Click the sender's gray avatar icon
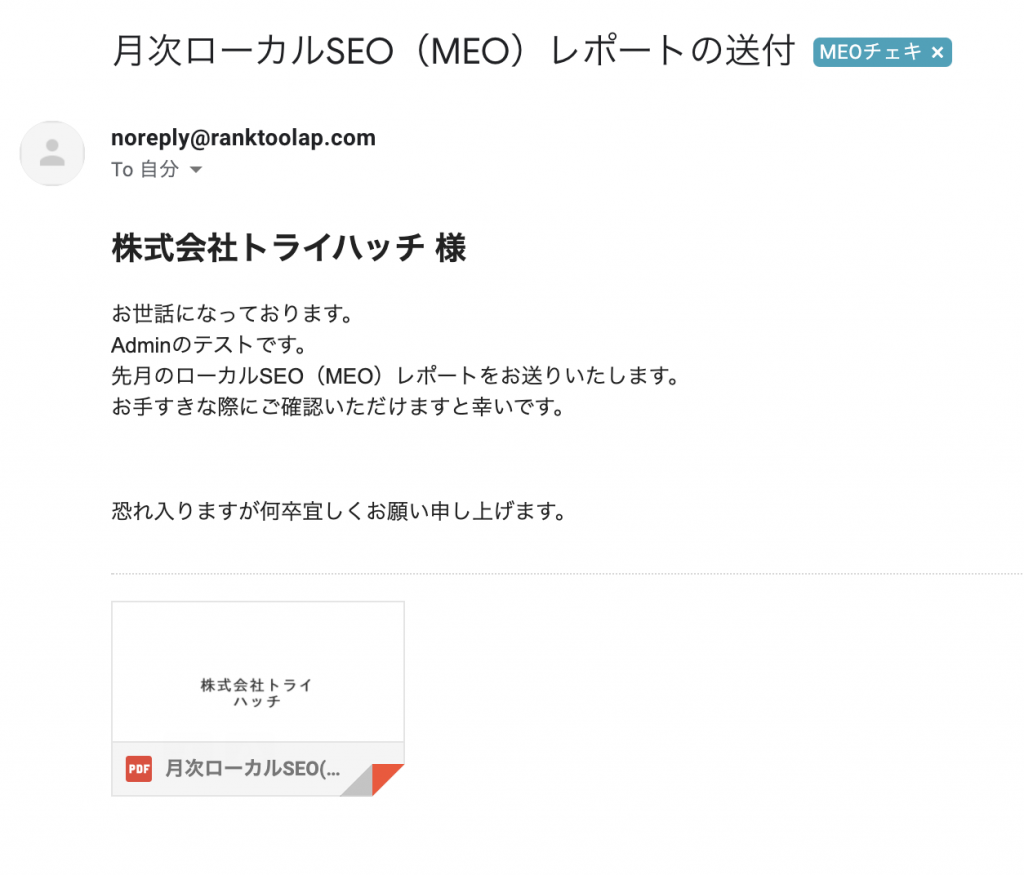This screenshot has height=875, width=1024. click(52, 153)
